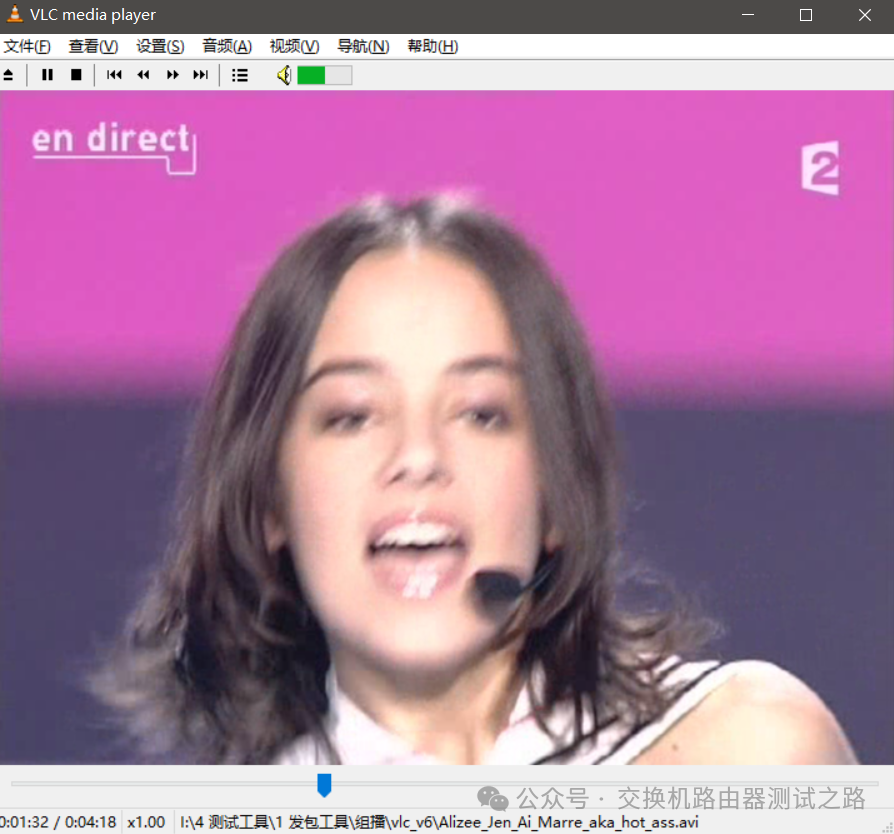This screenshot has height=834, width=894.
Task: Open the 帮助(H) help menu
Action: click(432, 46)
